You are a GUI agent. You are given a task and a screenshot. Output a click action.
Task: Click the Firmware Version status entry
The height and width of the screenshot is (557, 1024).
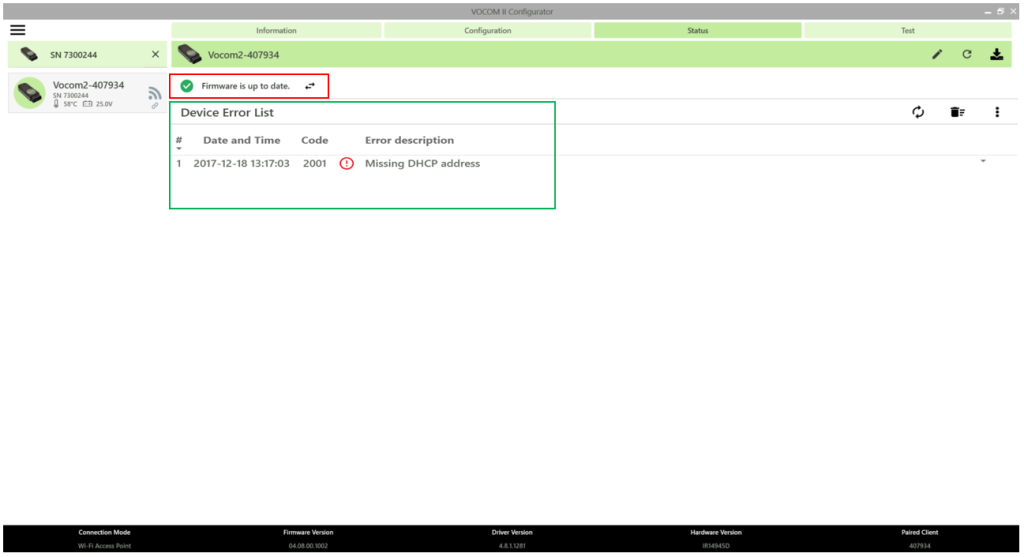point(308,539)
